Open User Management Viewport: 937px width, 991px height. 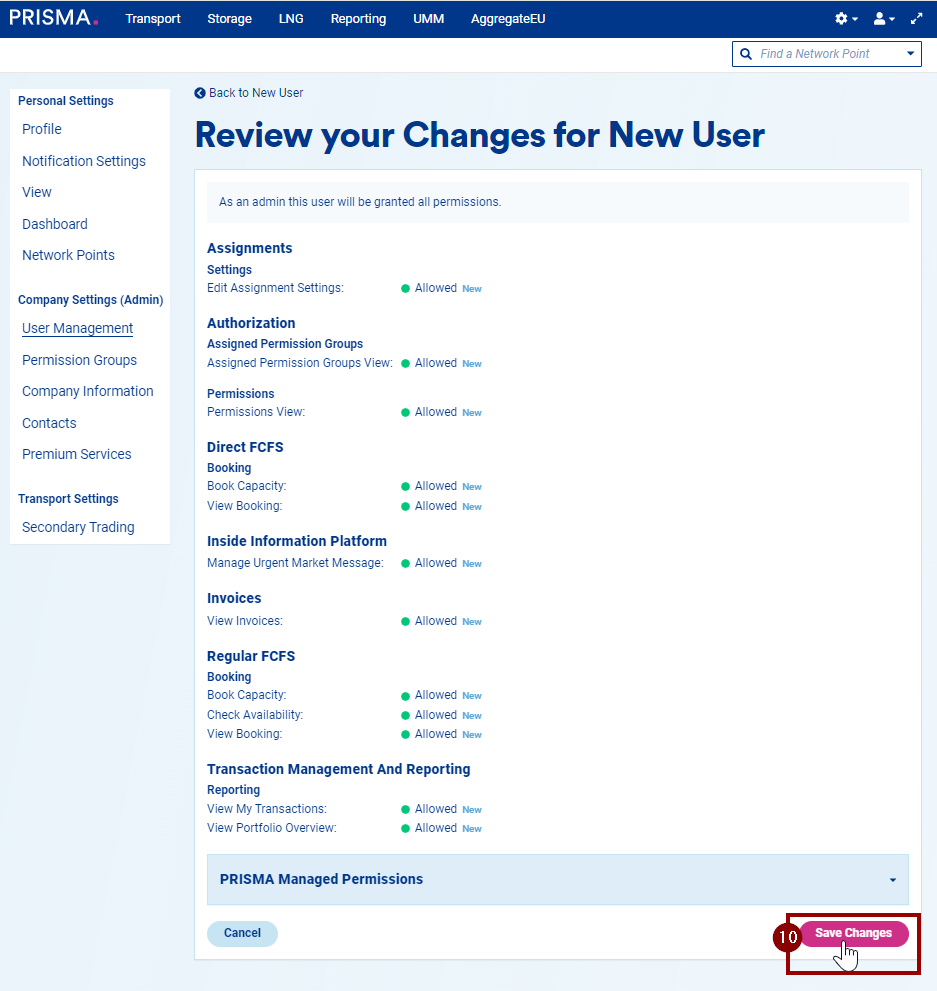tap(78, 328)
